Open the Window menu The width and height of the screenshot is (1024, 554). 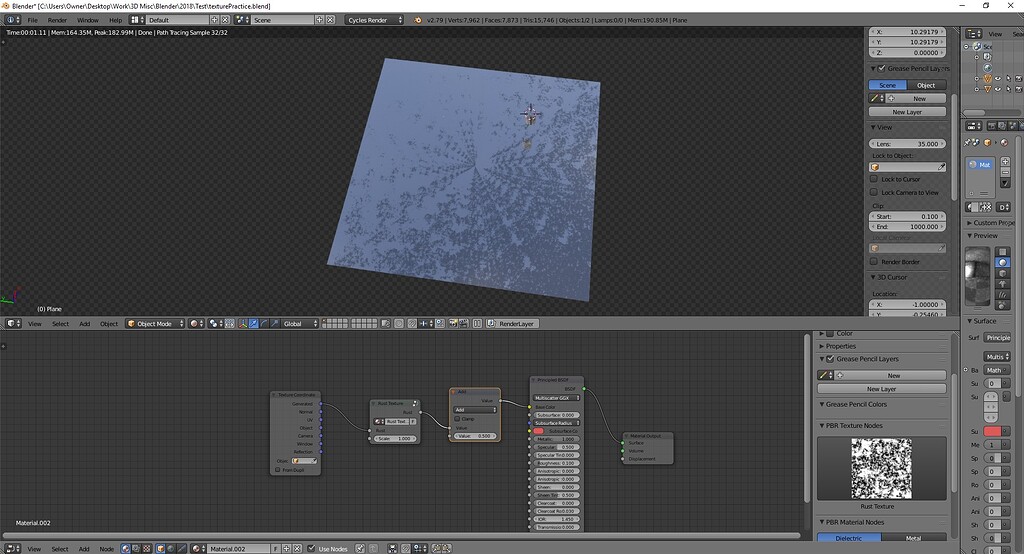point(88,20)
